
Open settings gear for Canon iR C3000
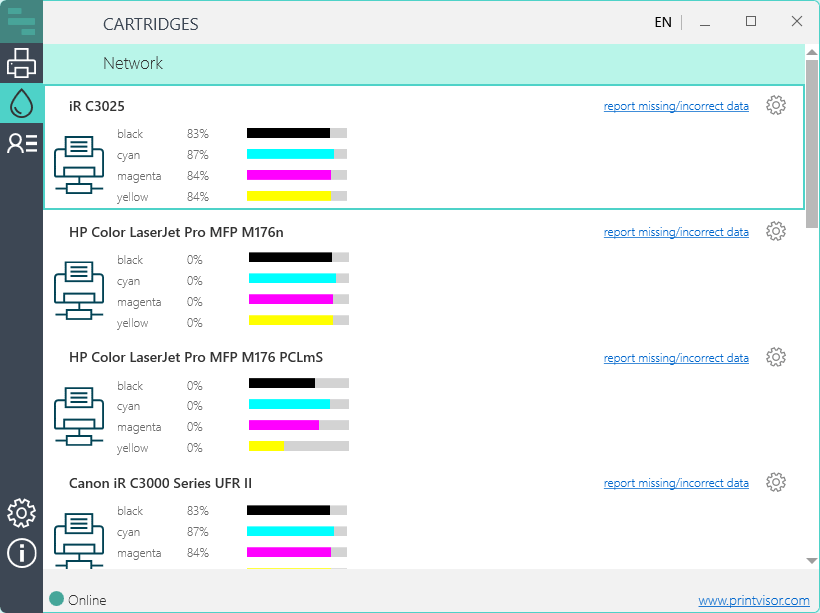tap(775, 483)
